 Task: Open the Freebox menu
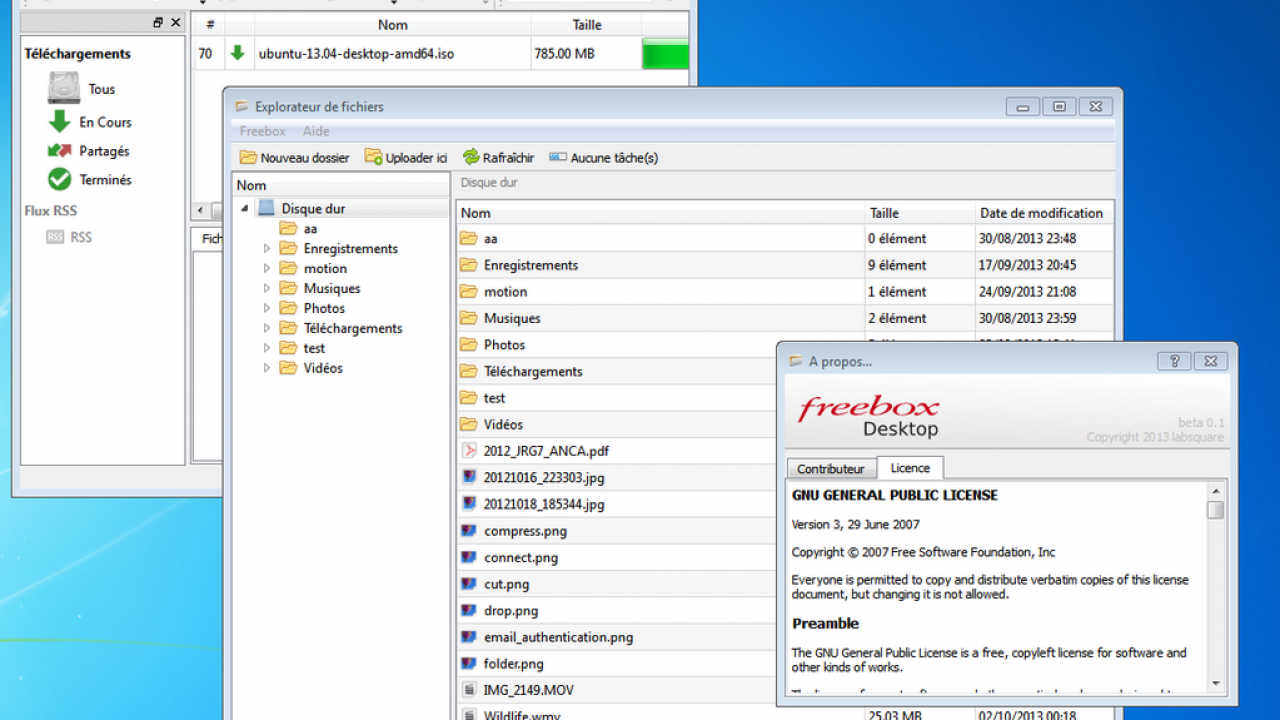[261, 131]
